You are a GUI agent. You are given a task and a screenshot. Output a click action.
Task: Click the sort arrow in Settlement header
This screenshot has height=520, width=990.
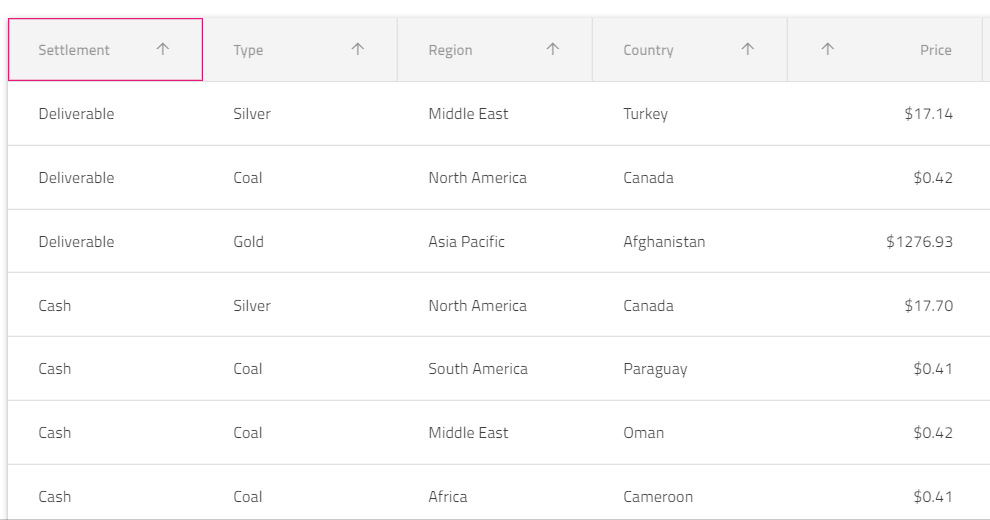[163, 49]
